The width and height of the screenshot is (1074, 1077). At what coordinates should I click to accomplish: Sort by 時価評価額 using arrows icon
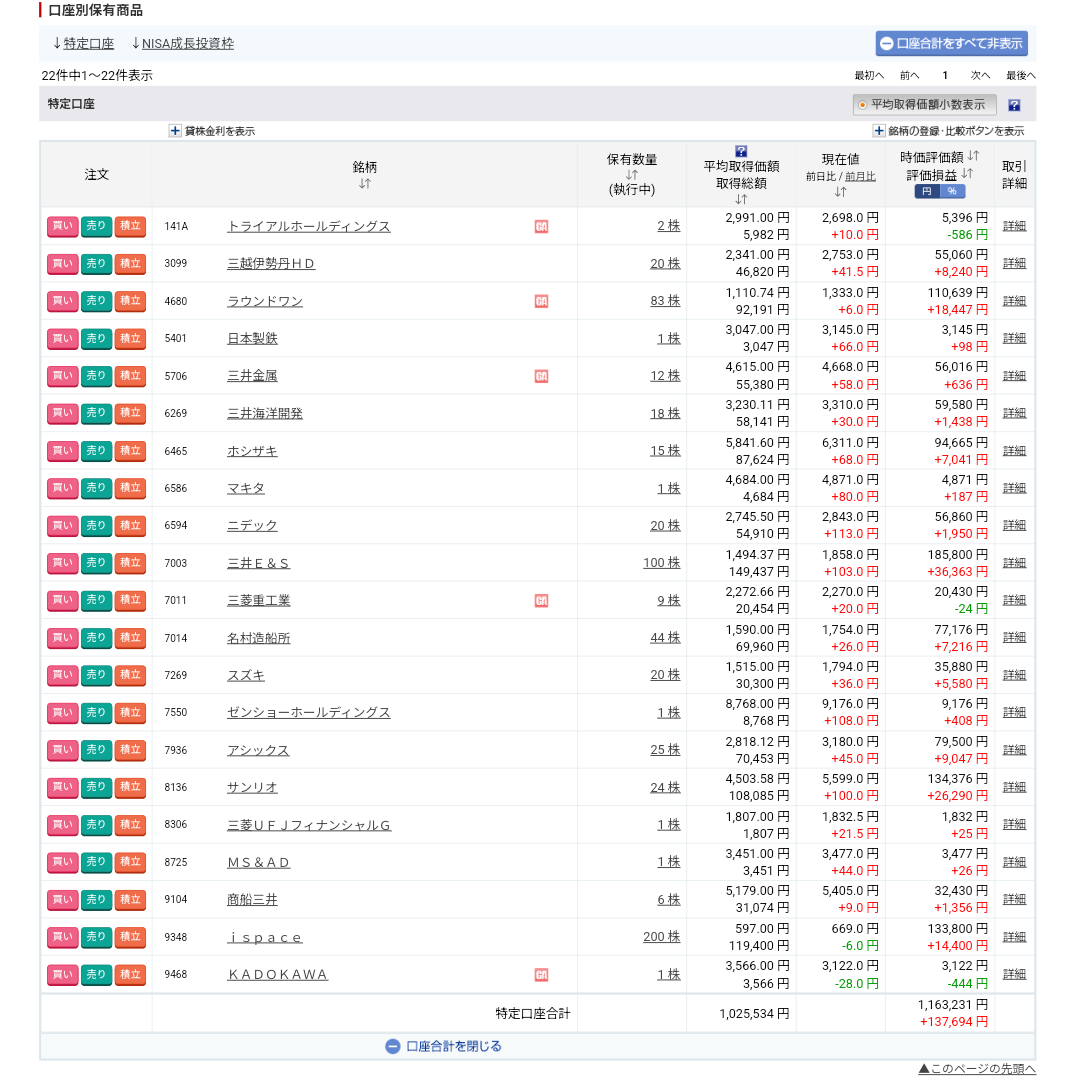pyautogui.click(x=973, y=156)
